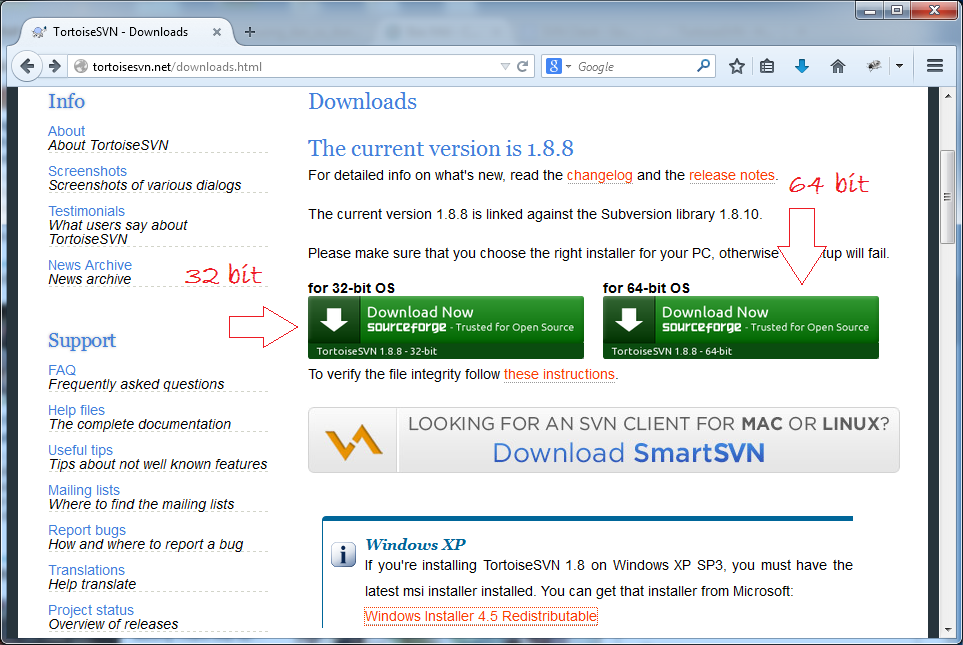
Task: Open the bookmarks list icon
Action: (766, 66)
